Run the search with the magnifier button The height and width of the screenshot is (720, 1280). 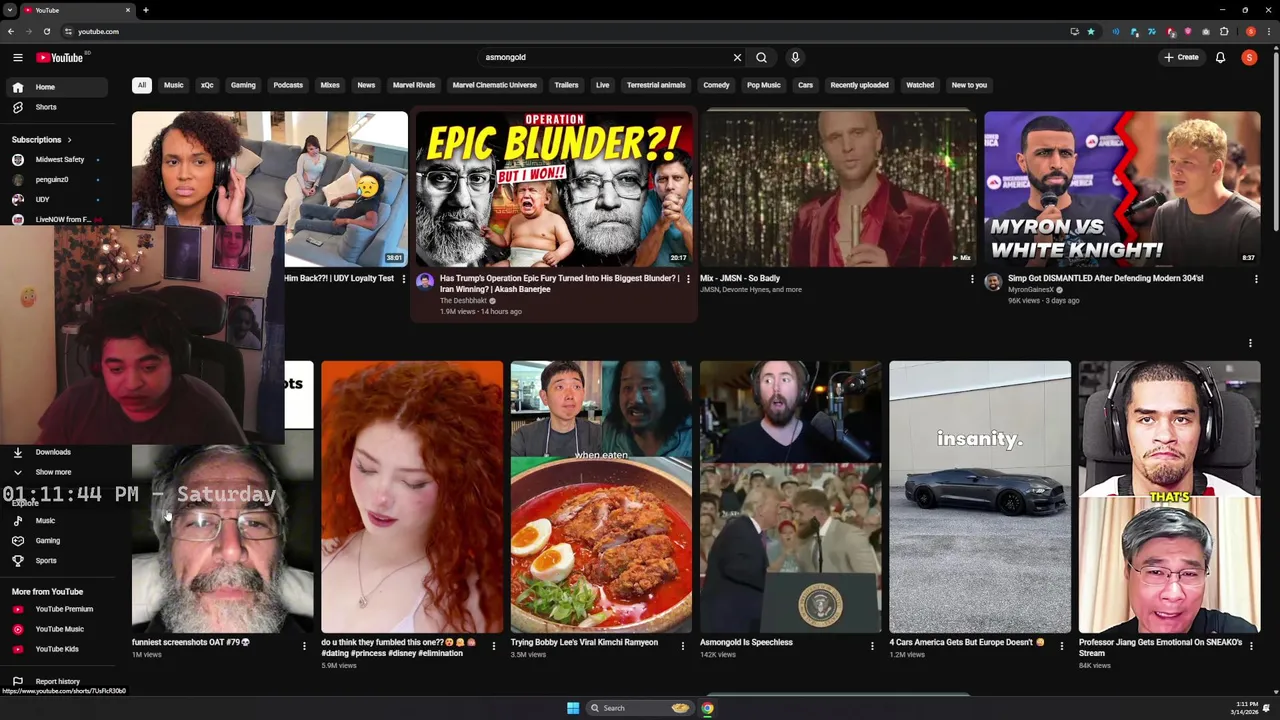[x=761, y=58]
